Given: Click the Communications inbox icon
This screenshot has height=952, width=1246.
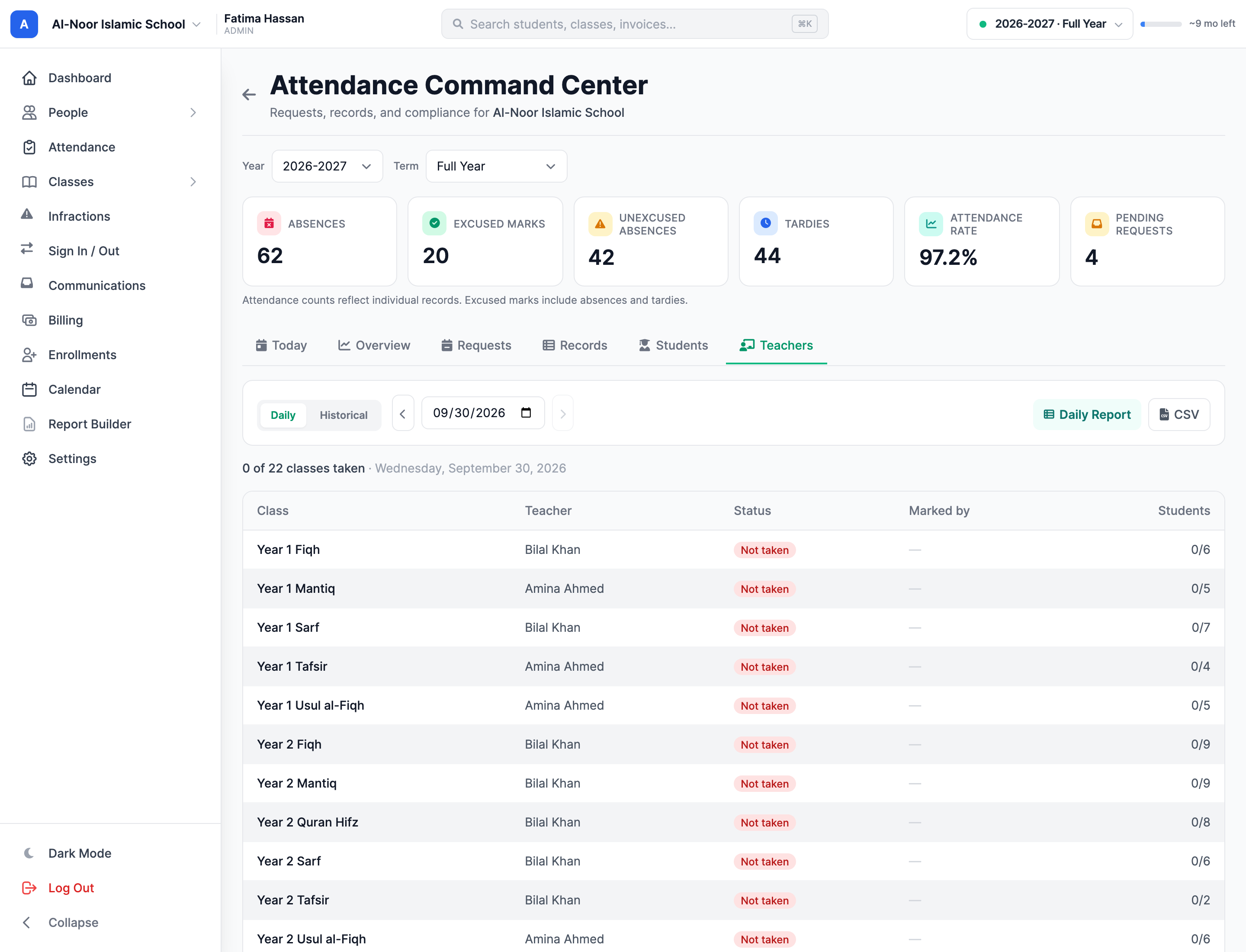Looking at the screenshot, I should (x=27, y=283).
